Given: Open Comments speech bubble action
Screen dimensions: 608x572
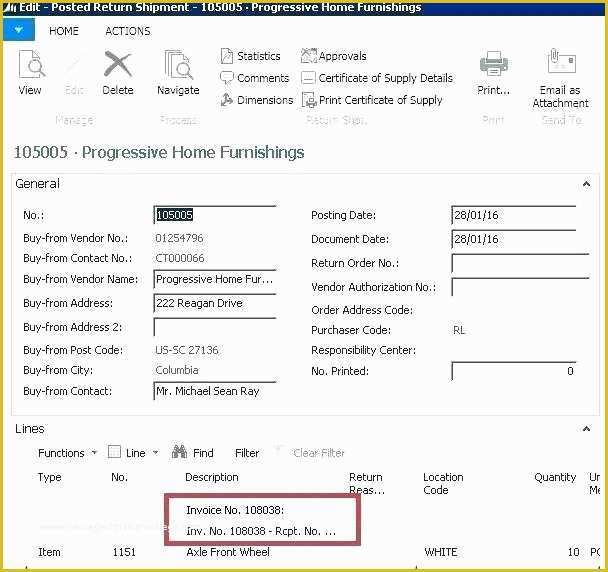Looking at the screenshot, I should point(254,78).
